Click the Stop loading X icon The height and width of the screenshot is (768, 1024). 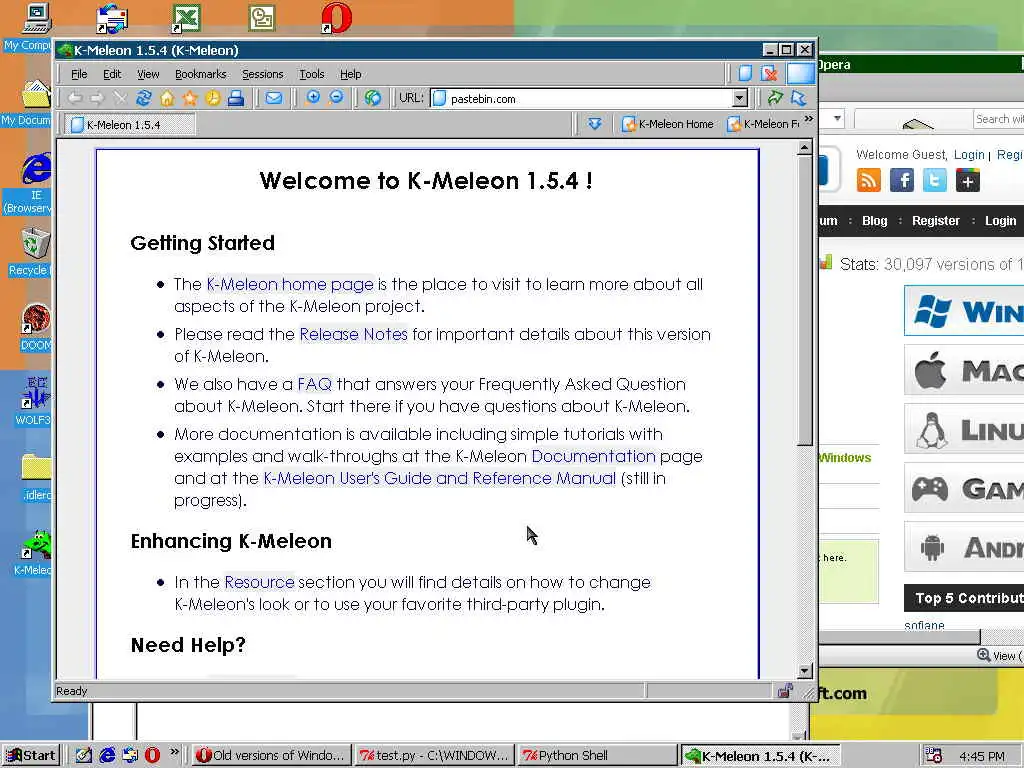tap(120, 99)
